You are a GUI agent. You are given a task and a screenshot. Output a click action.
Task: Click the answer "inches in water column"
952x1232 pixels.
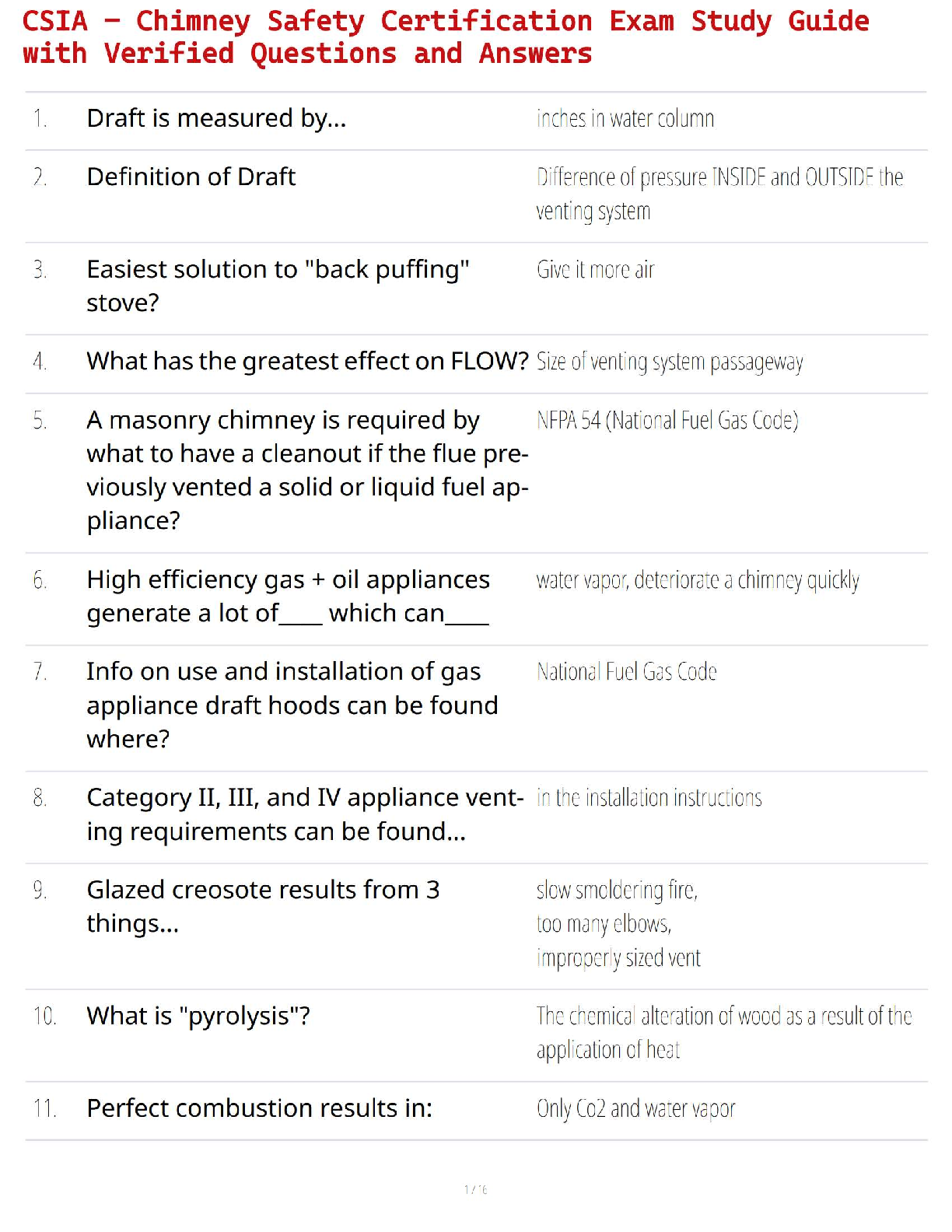[x=625, y=119]
